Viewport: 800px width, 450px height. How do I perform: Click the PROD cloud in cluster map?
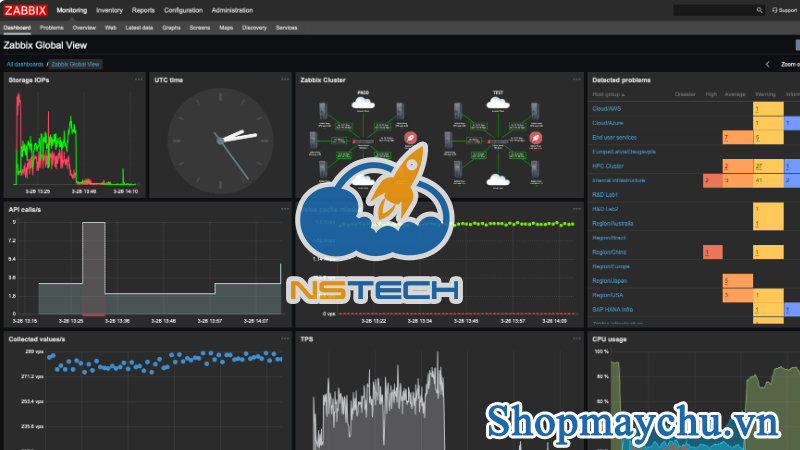point(363,101)
